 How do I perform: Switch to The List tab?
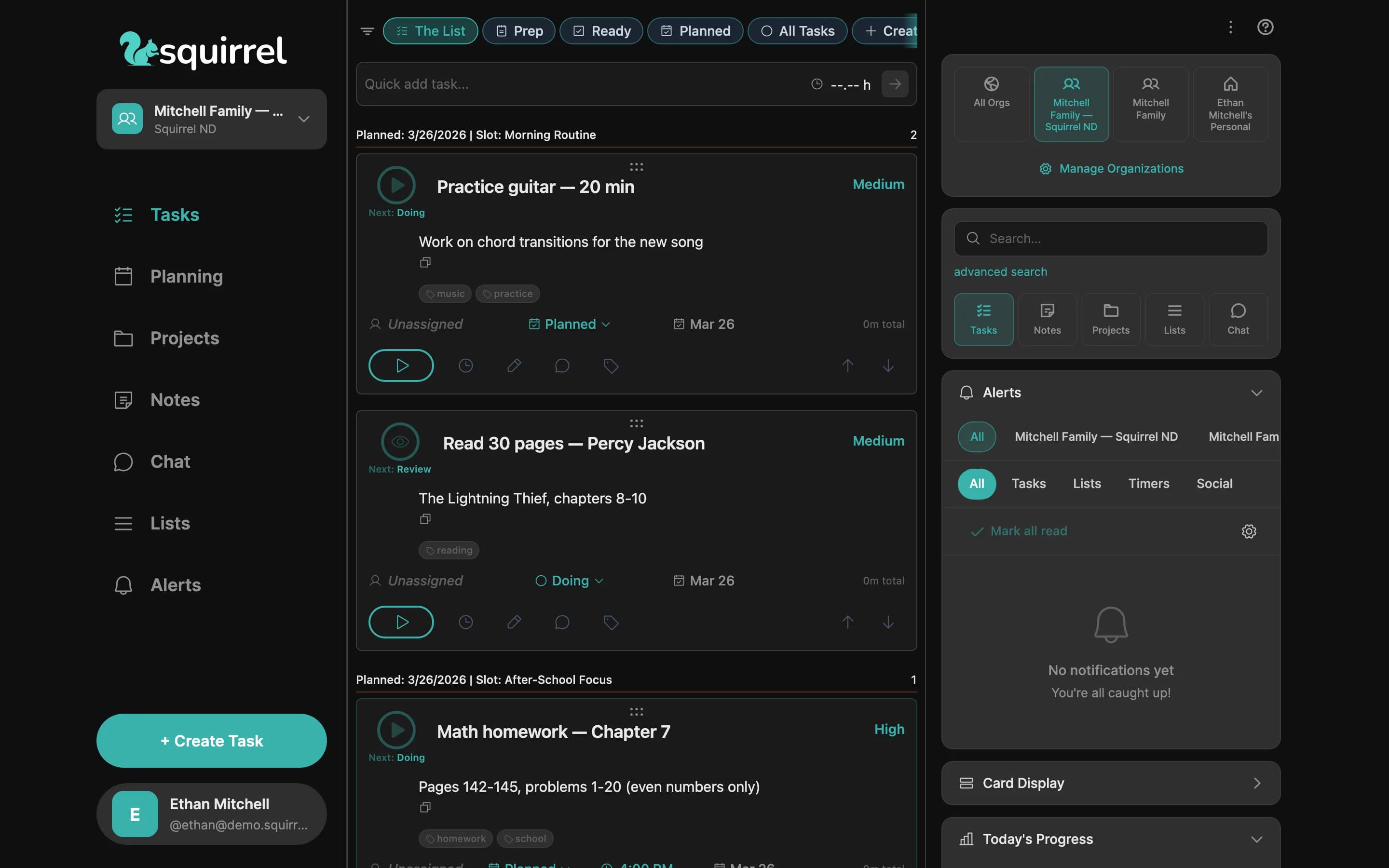[x=431, y=31]
